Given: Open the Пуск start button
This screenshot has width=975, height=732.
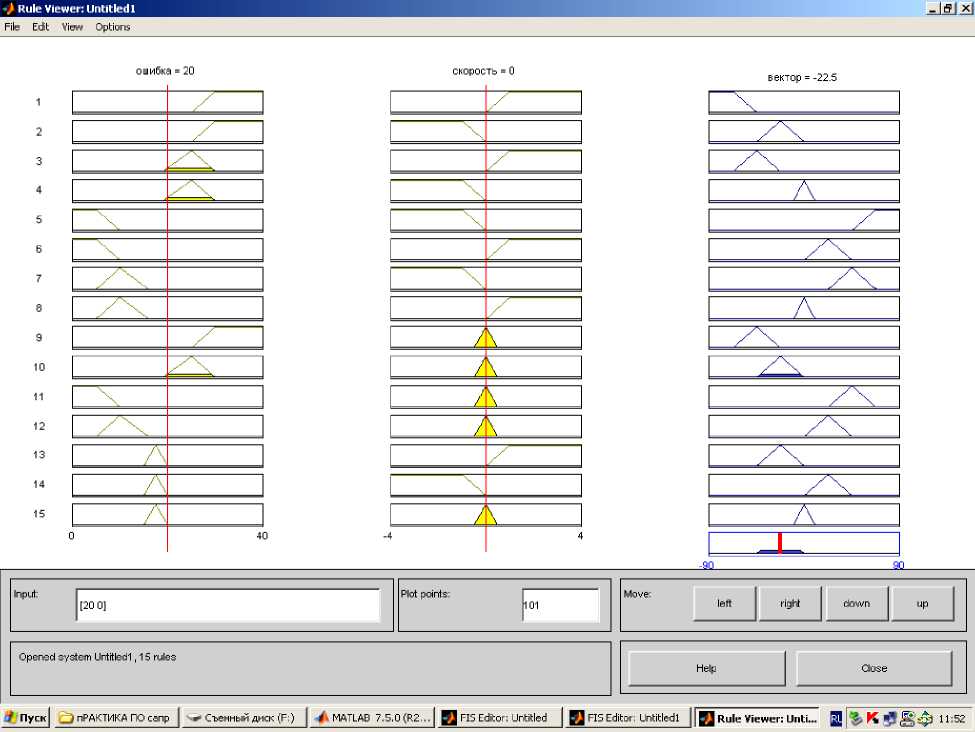Looking at the screenshot, I should coord(25,718).
